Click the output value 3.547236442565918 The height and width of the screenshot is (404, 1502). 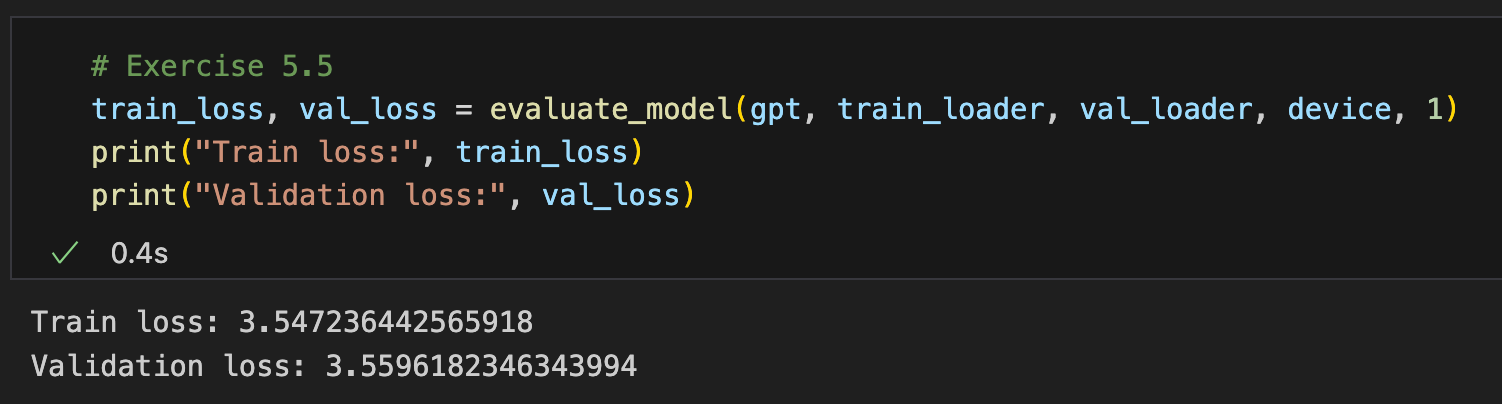[385, 322]
